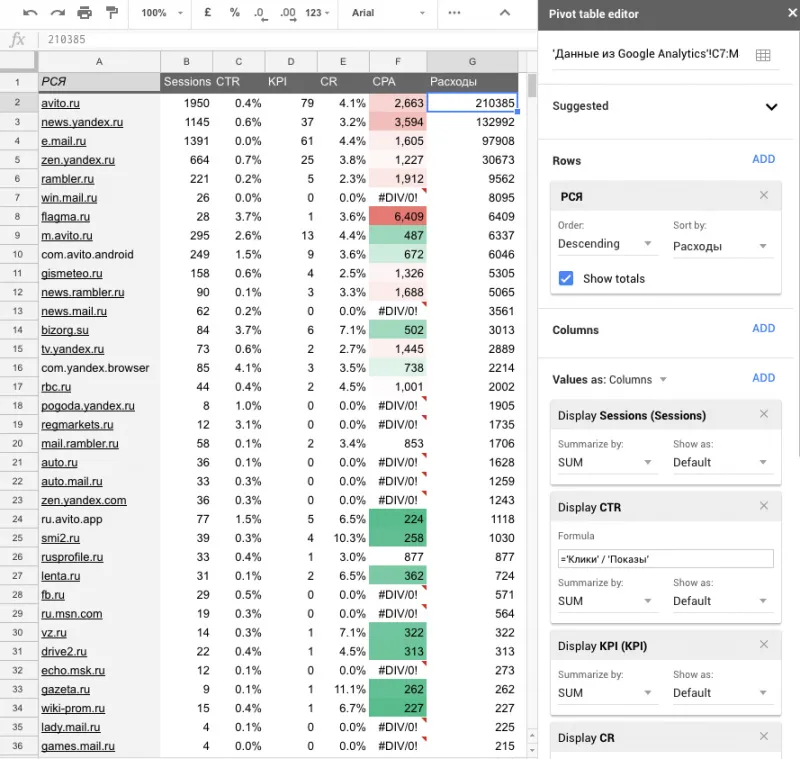800x759 pixels.
Task: Select the Paint format roller icon
Action: coord(112,13)
